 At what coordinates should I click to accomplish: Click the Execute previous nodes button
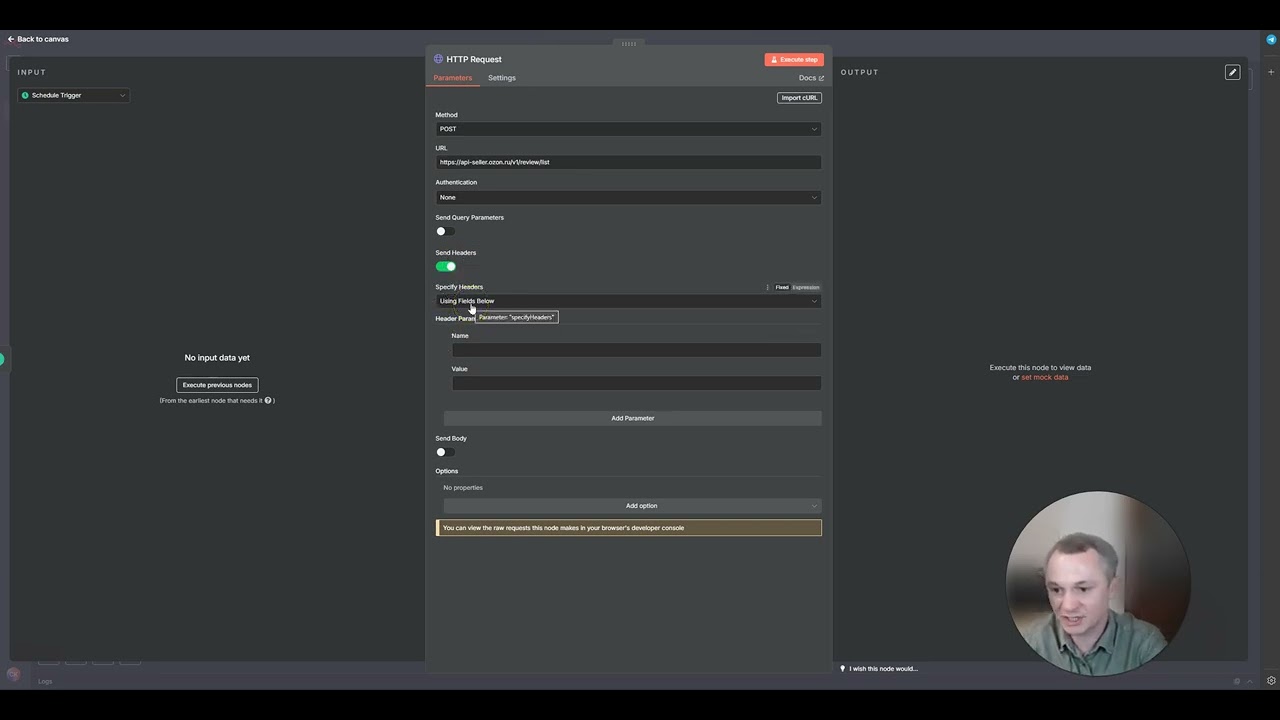(x=217, y=385)
